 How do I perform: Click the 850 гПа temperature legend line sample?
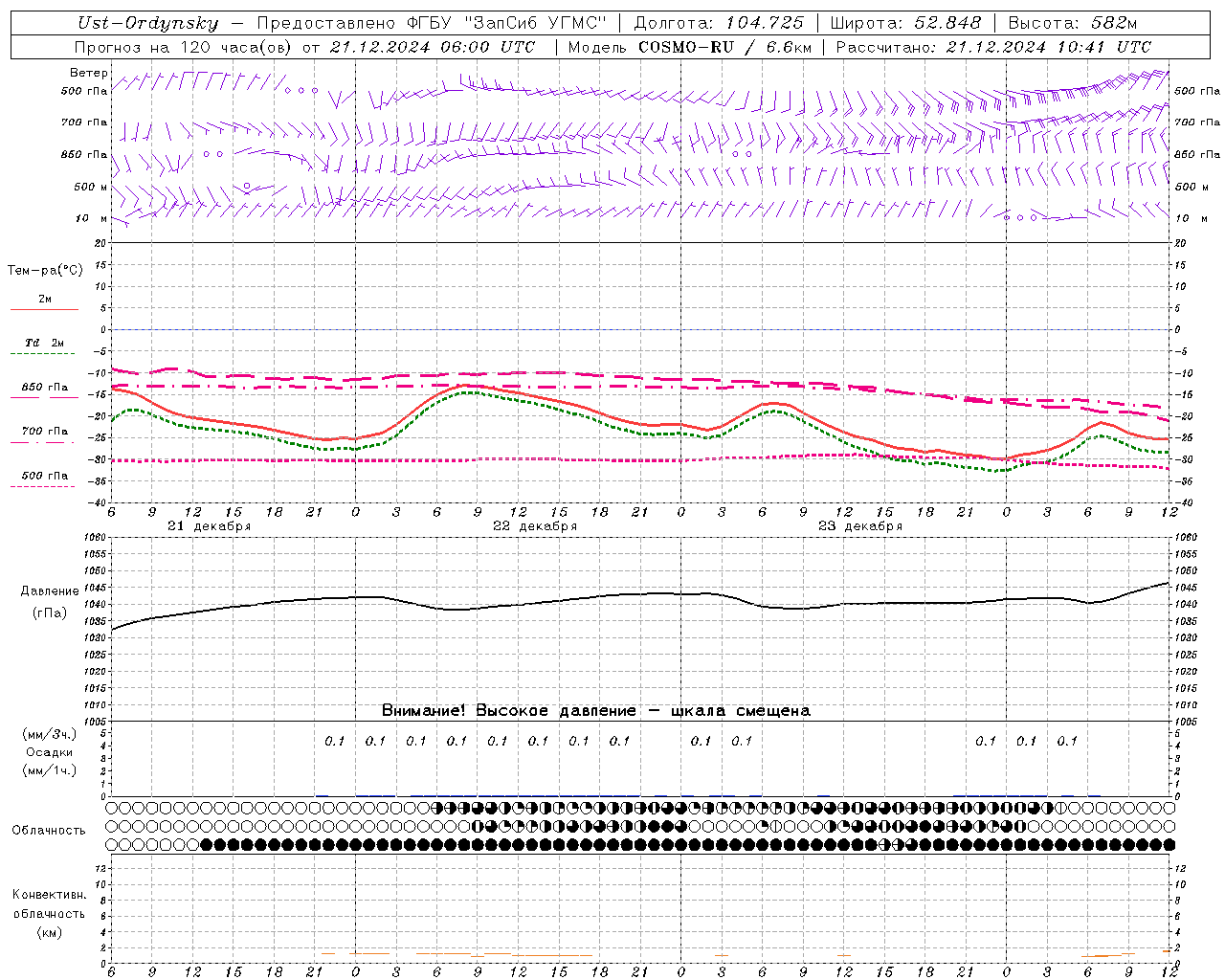coord(44,397)
